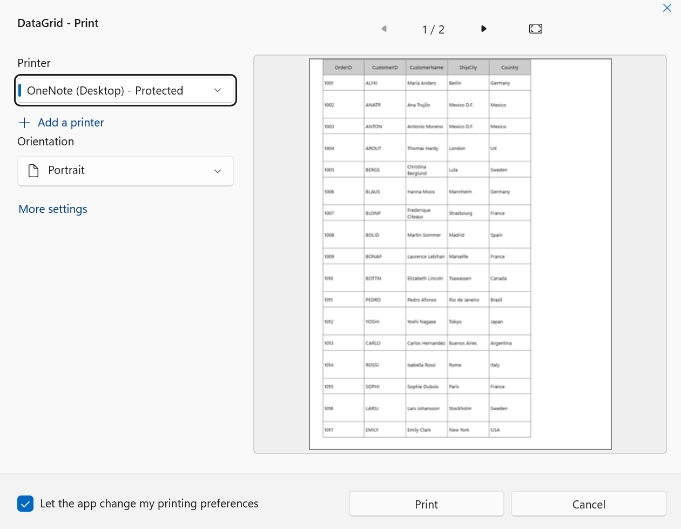Click the Canada country cell

(509, 278)
